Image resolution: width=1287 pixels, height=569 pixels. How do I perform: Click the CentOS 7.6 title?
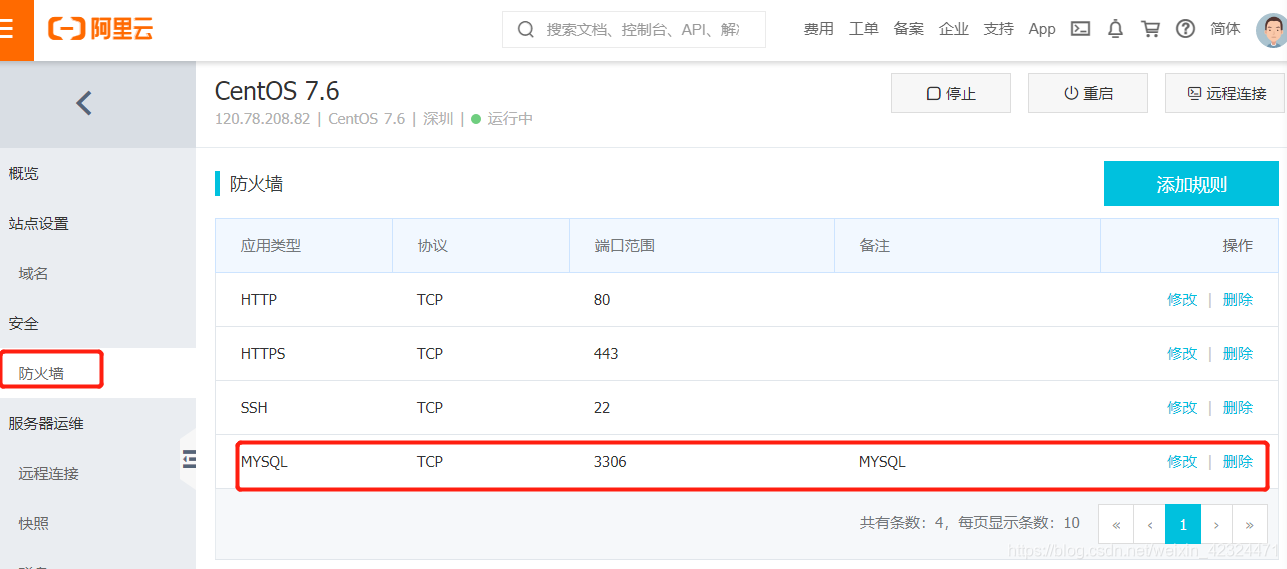click(277, 91)
